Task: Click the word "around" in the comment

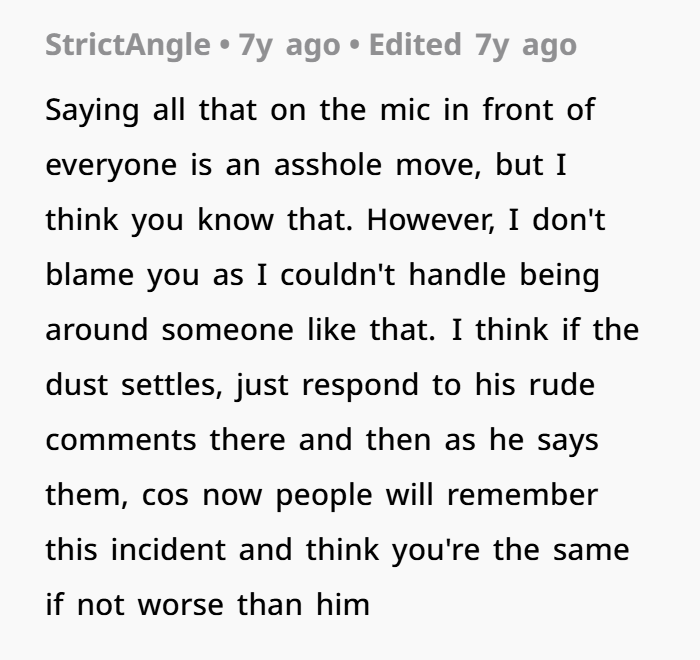Action: (x=92, y=329)
